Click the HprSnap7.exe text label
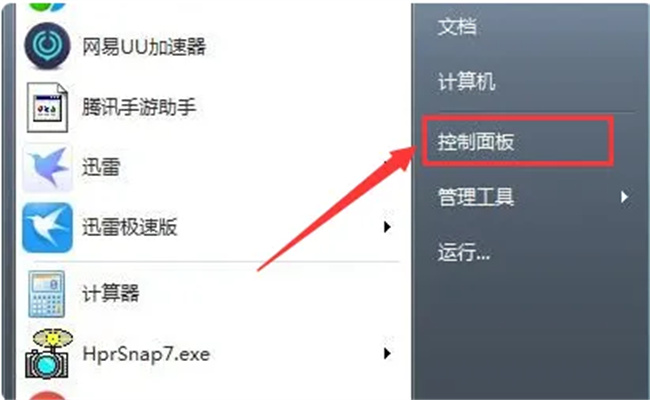Image resolution: width=650 pixels, height=400 pixels. pos(146,354)
